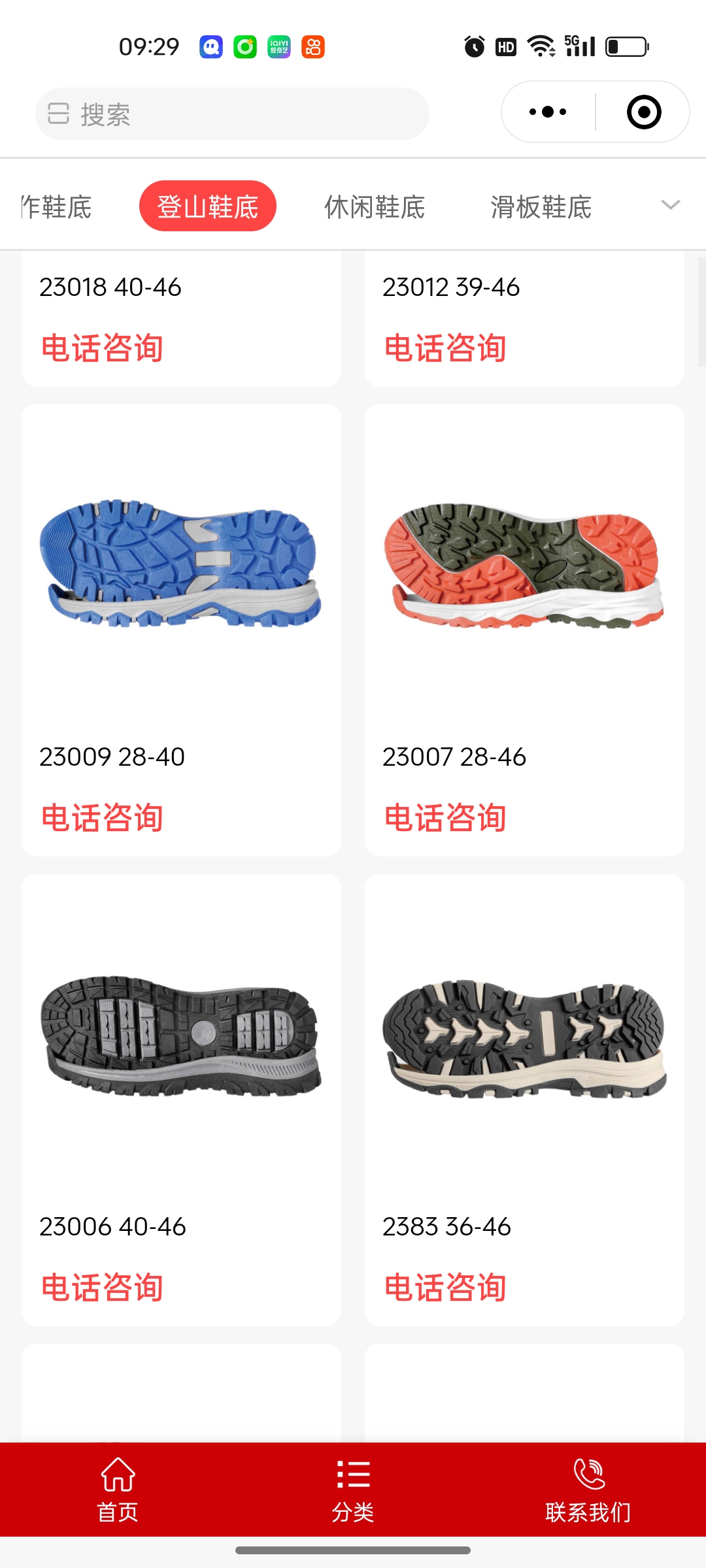Tap 电话咨询 under 23009 28-40

point(102,818)
